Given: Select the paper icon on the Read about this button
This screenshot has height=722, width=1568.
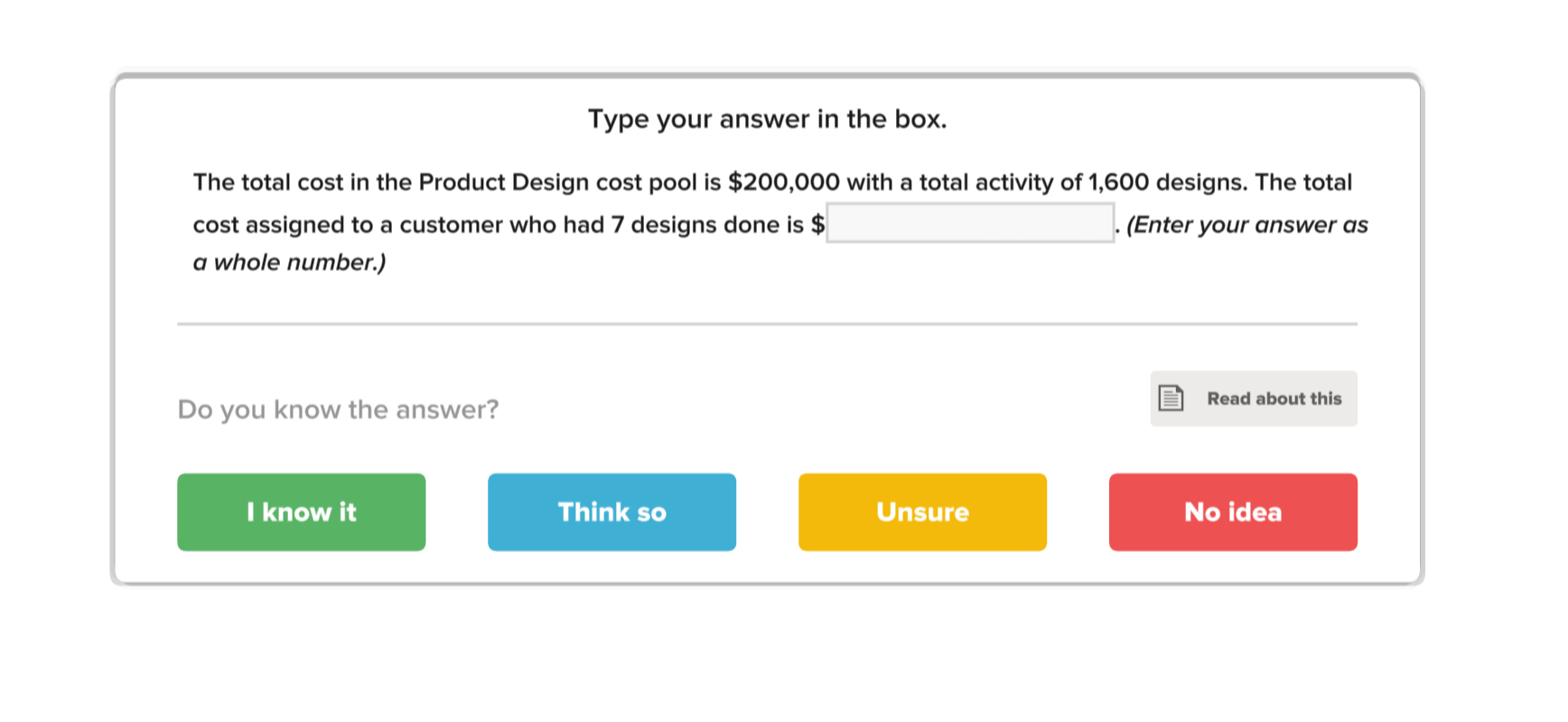Looking at the screenshot, I should 1171,399.
